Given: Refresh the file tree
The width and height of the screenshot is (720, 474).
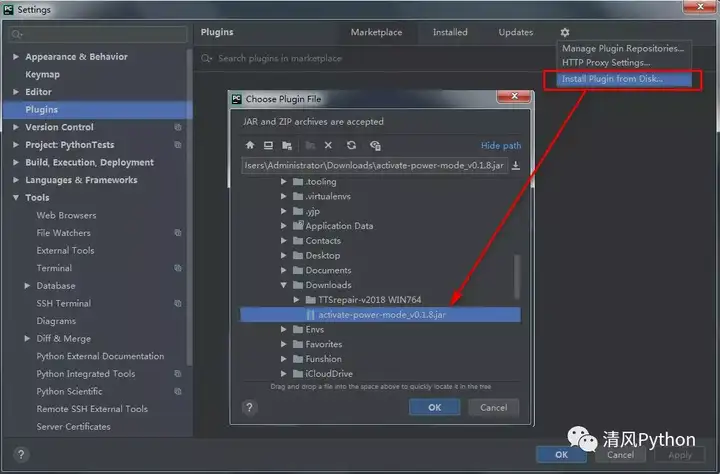Looking at the screenshot, I should [x=351, y=145].
